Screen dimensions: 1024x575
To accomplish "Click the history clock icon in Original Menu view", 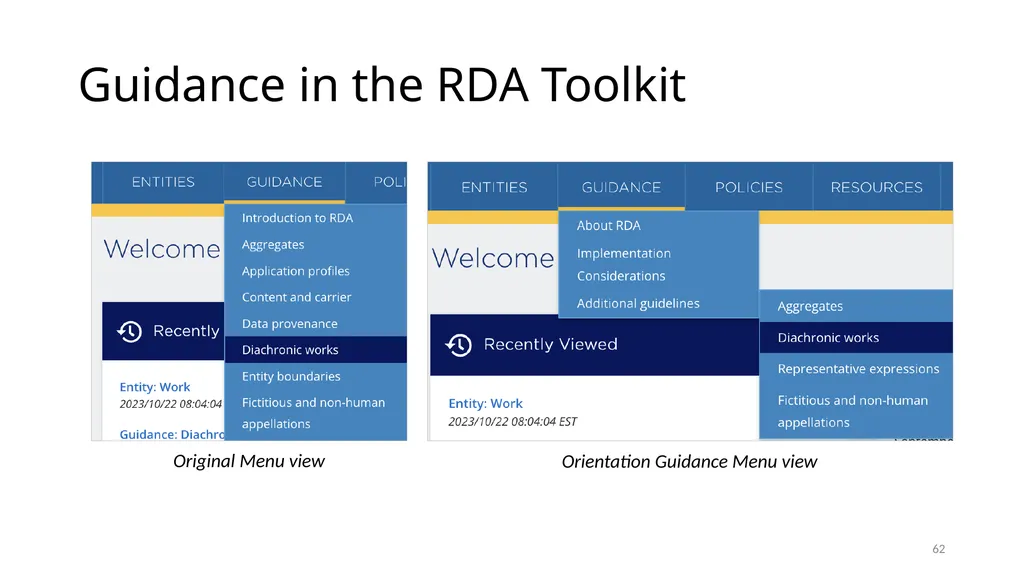I will (x=129, y=331).
